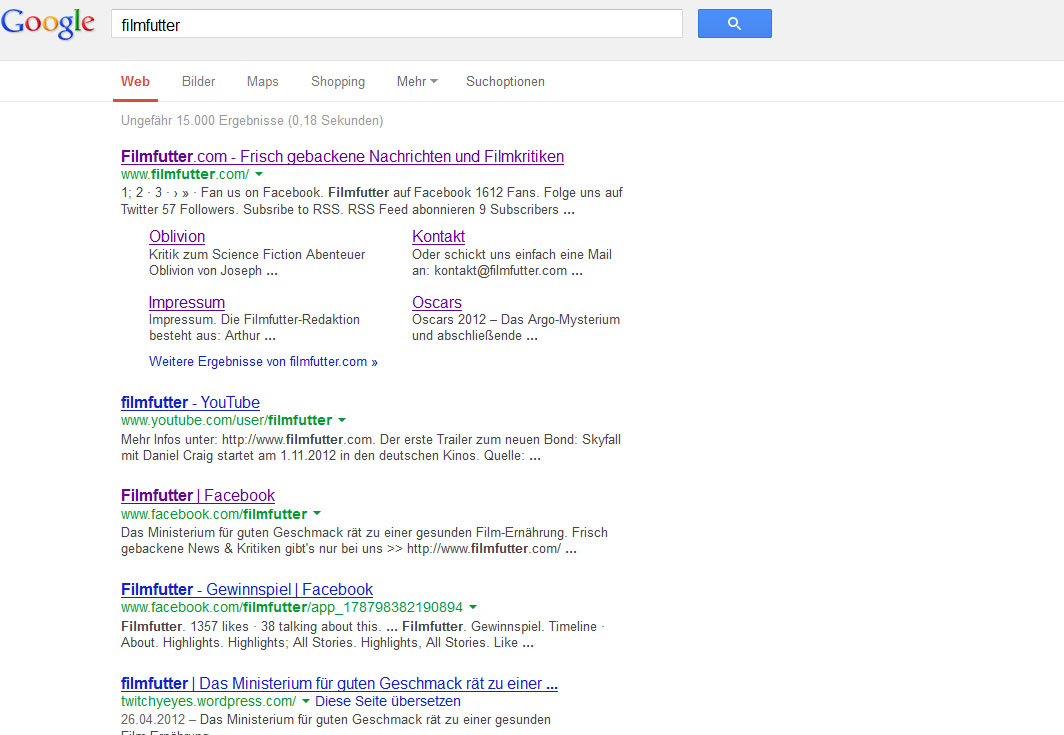Click the filmfutter search input field
This screenshot has height=735, width=1064.
tap(397, 25)
